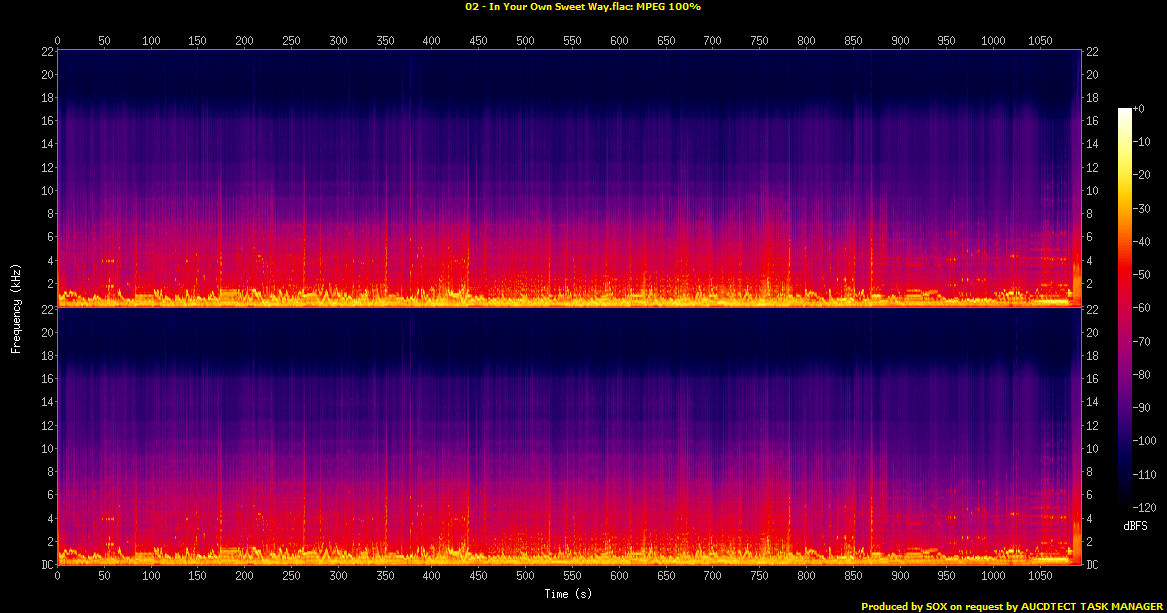This screenshot has height=613, width=1167.
Task: Click the +0 label on the dBFS scale
Action: (1139, 108)
